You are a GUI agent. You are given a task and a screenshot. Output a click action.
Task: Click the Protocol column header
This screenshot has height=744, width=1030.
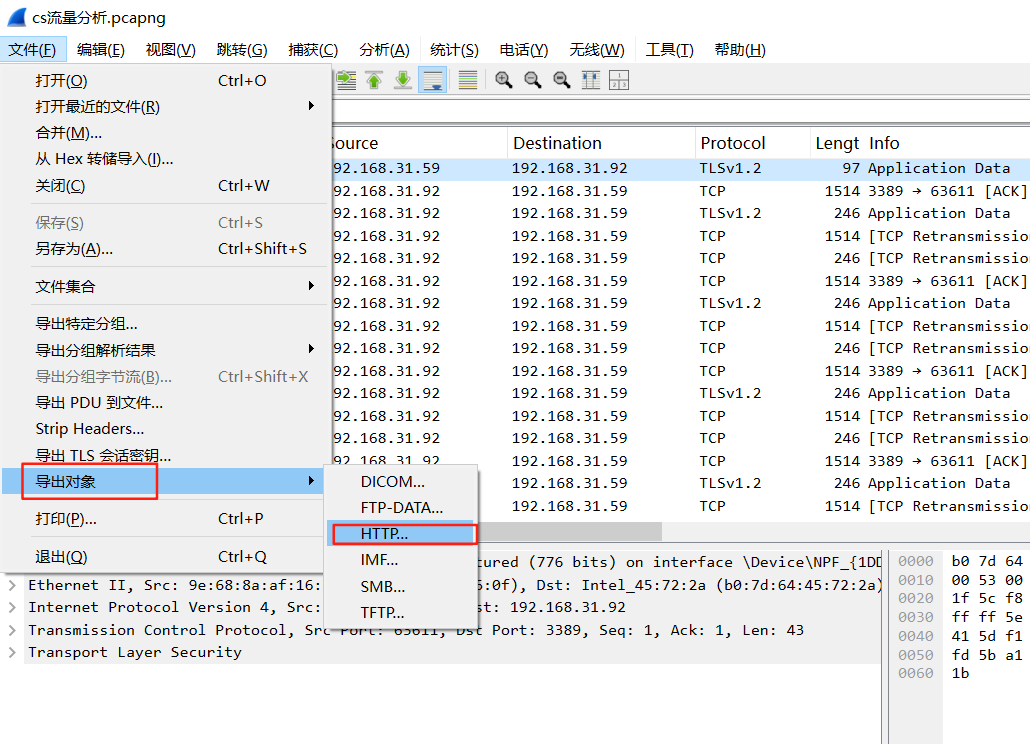coord(733,143)
